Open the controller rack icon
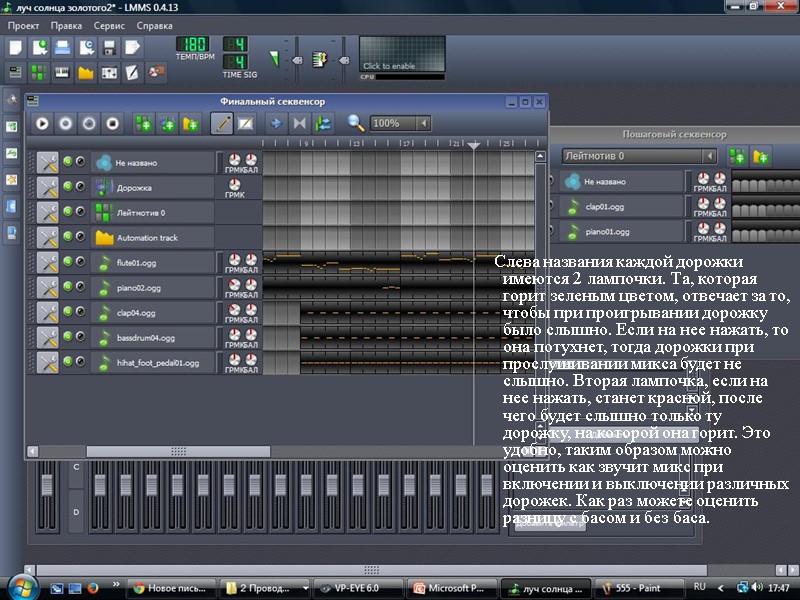The image size is (800, 600). (156, 72)
